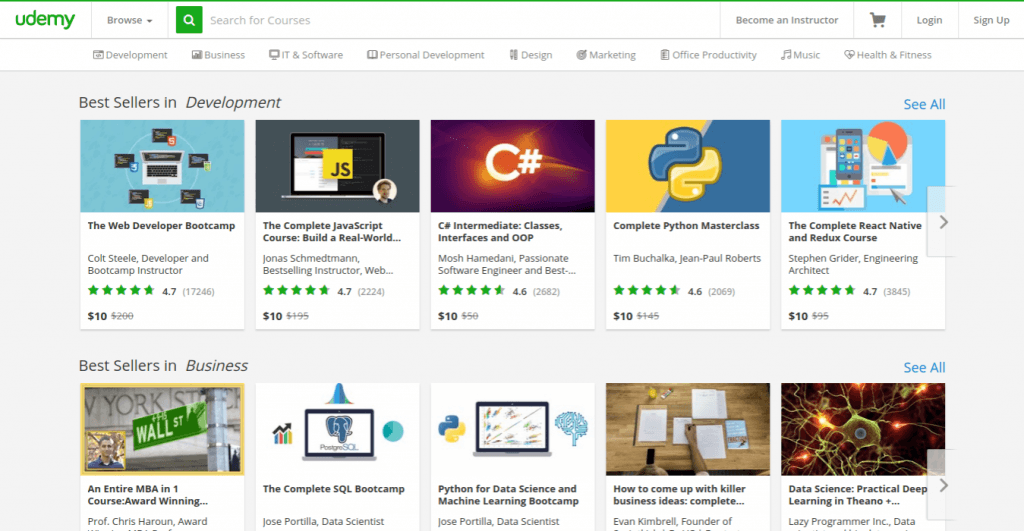Click the Login button
The height and width of the screenshot is (531, 1024).
click(929, 20)
